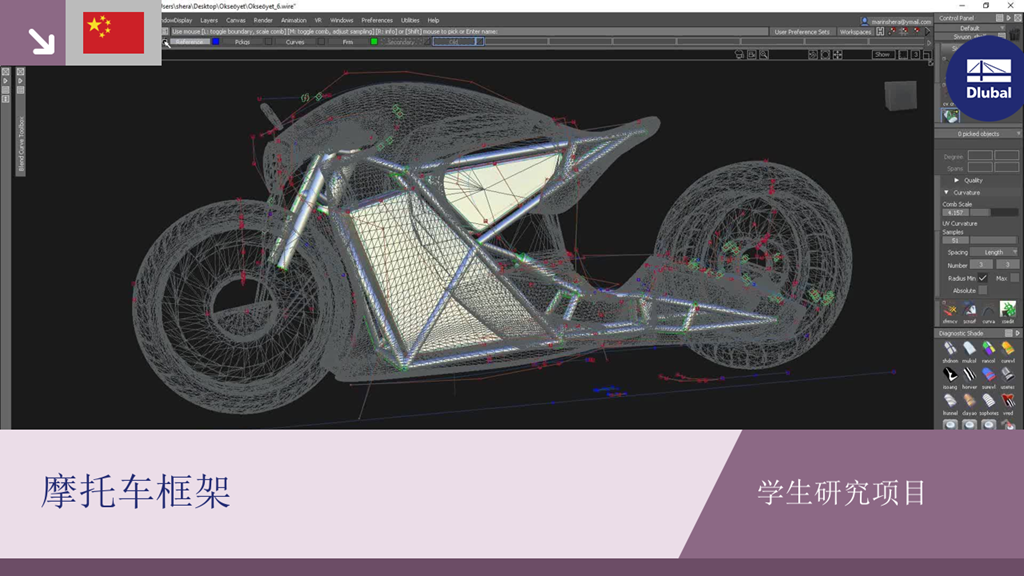Expand the layer bar right arrow
This screenshot has height=576, width=1024.
click(x=929, y=42)
